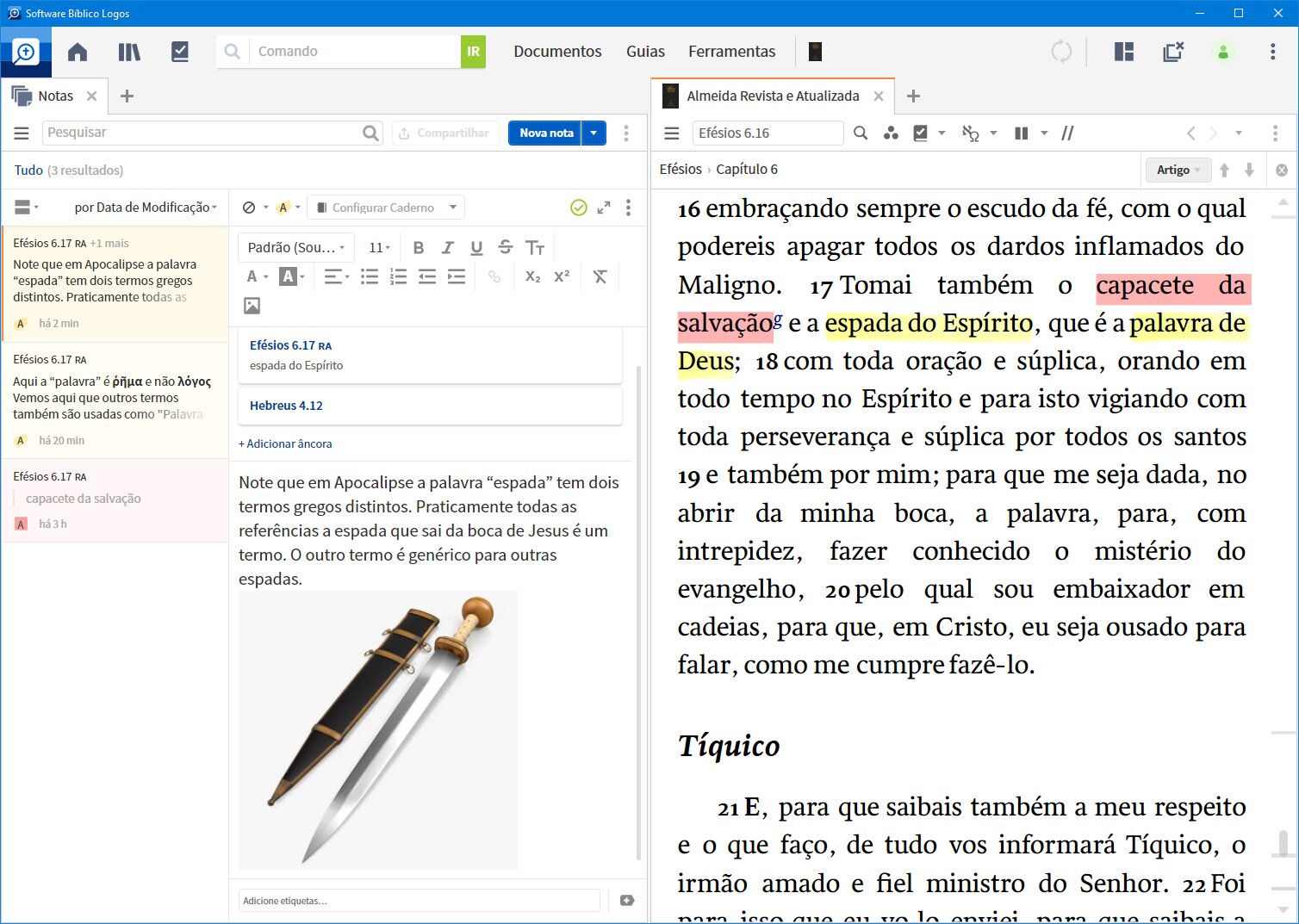The width and height of the screenshot is (1299, 924).
Task: Open the text alignment dropdown
Action: [x=336, y=276]
